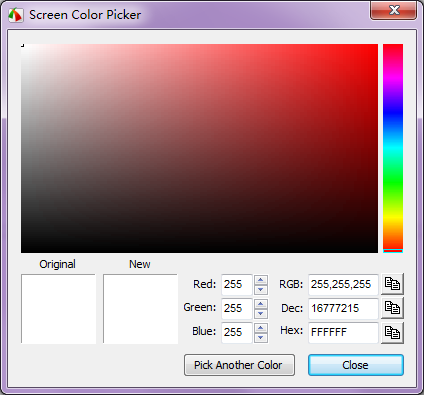Pick a color in the saturation gradient area

pos(199,148)
